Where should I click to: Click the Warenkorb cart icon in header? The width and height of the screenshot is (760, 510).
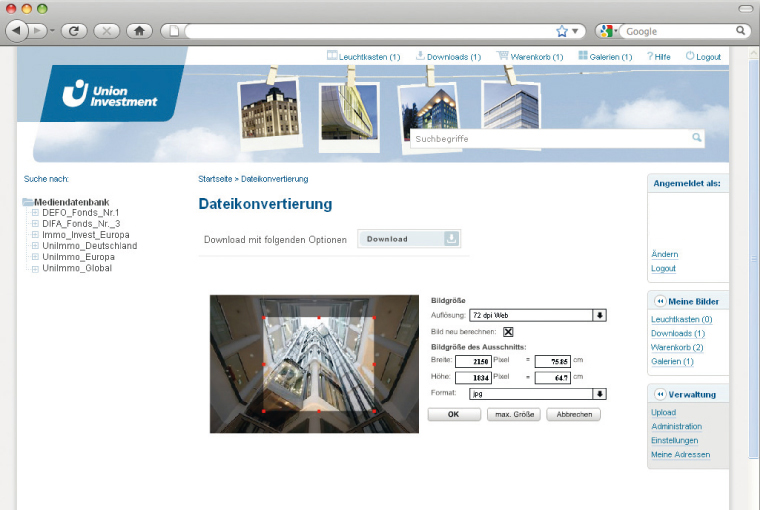[x=502, y=56]
